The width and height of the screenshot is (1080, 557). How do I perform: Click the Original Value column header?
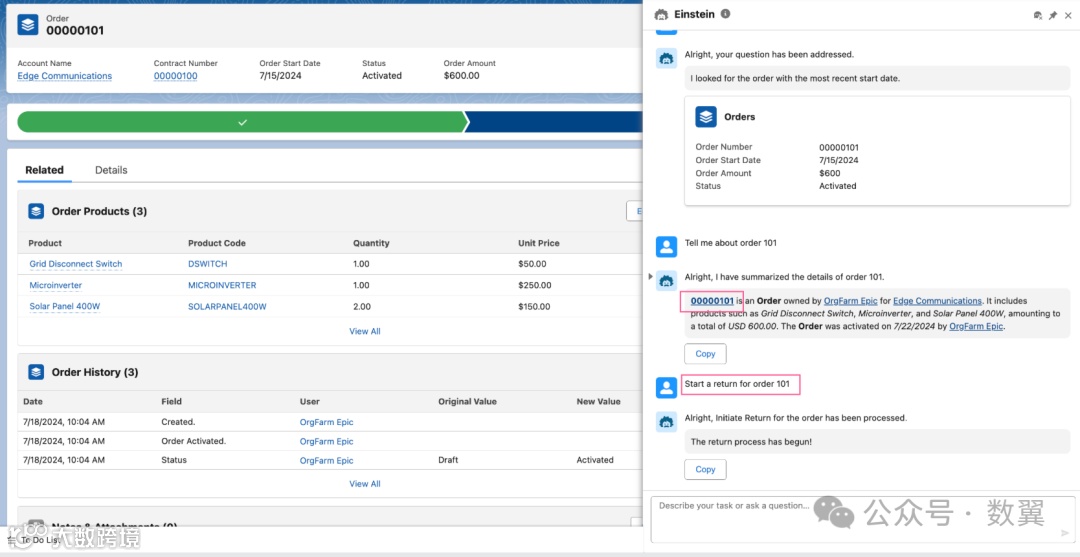(x=467, y=401)
